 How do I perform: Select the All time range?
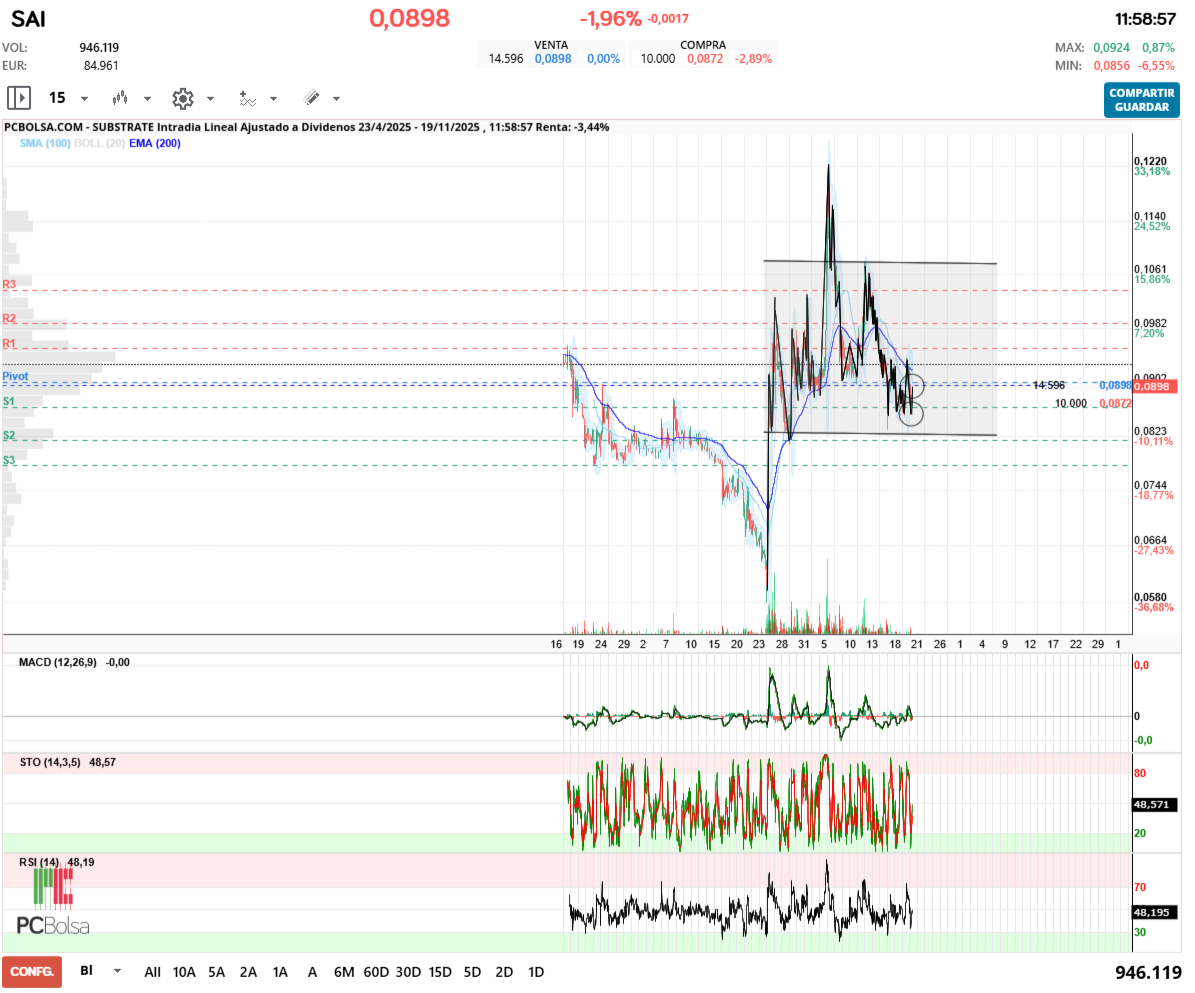pos(152,971)
